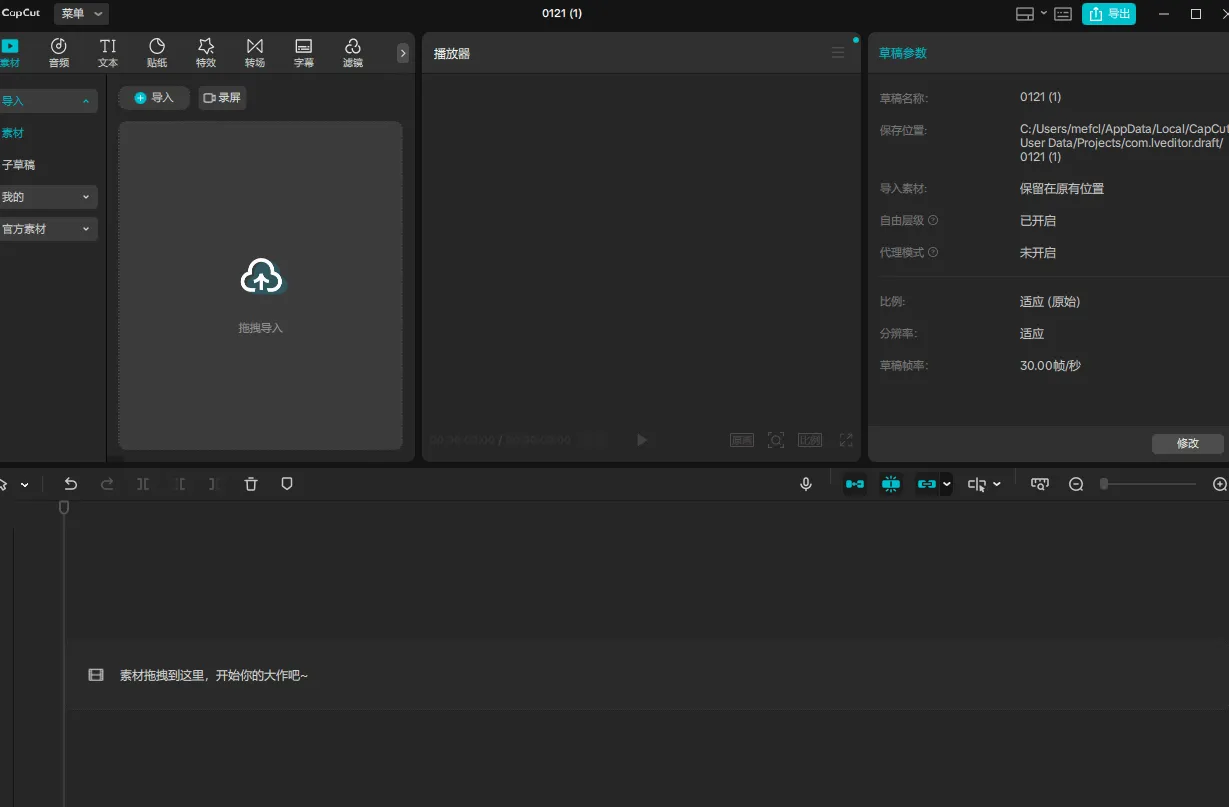Click the timeline playhead marker
Image resolution: width=1229 pixels, height=807 pixels.
pyautogui.click(x=64, y=508)
